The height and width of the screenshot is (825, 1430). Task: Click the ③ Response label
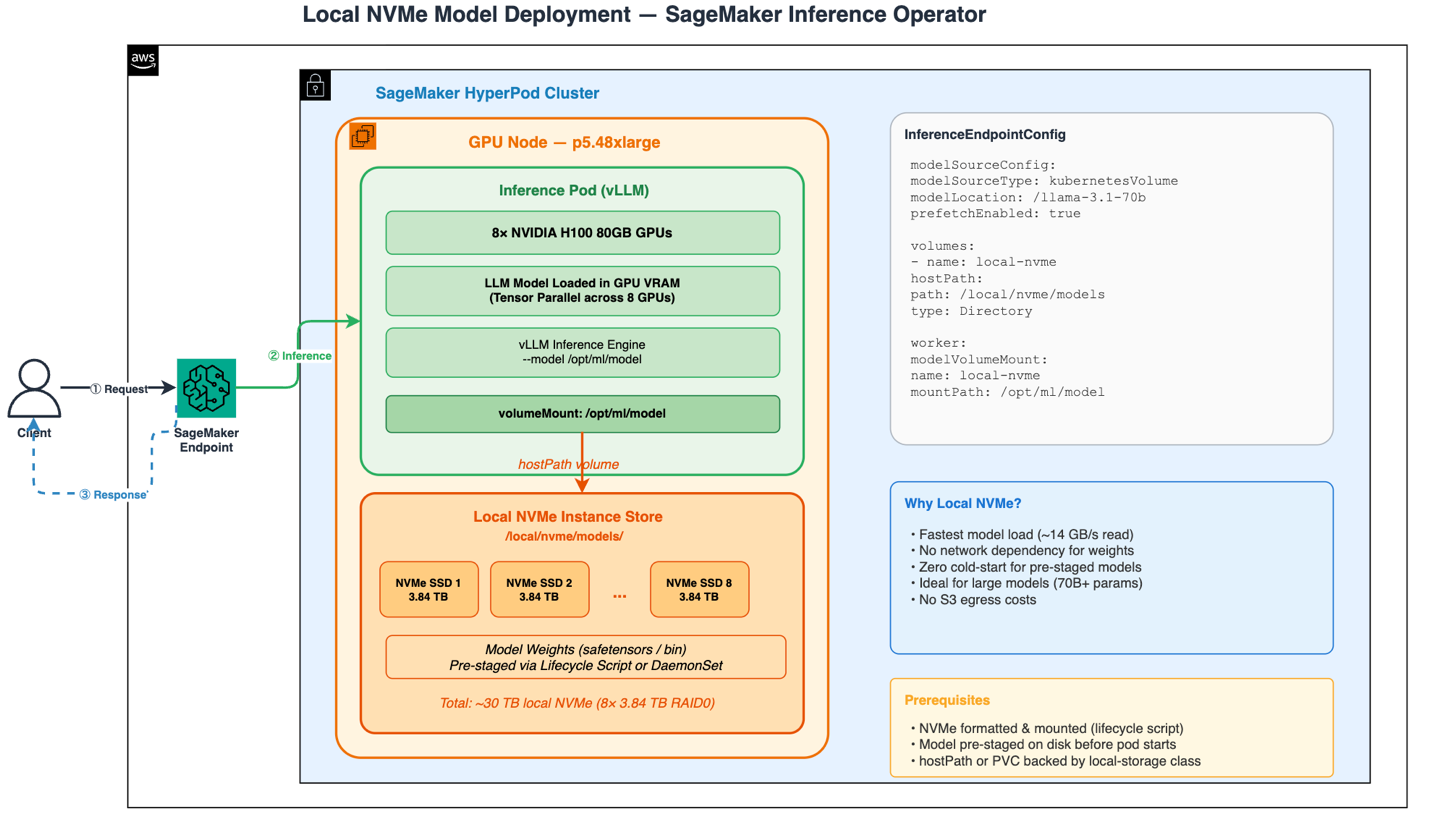(x=113, y=494)
